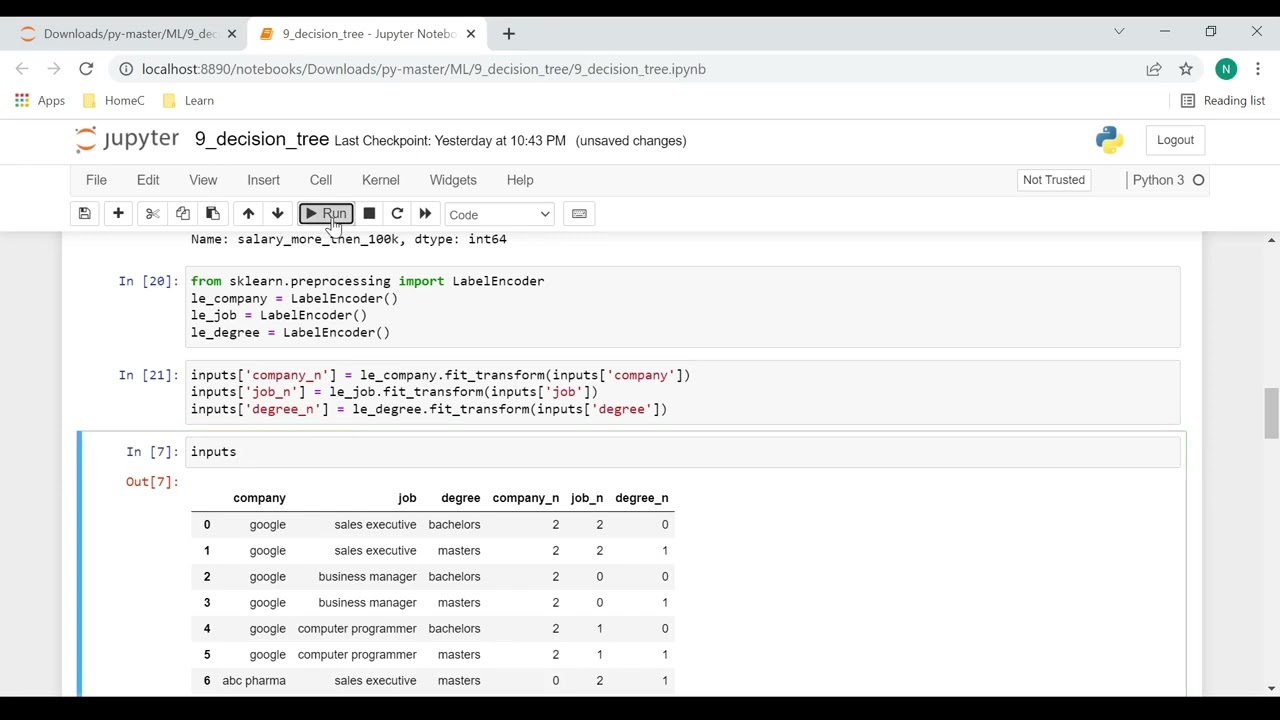The height and width of the screenshot is (720, 1280).
Task: Open a new browser tab
Action: pos(509,34)
